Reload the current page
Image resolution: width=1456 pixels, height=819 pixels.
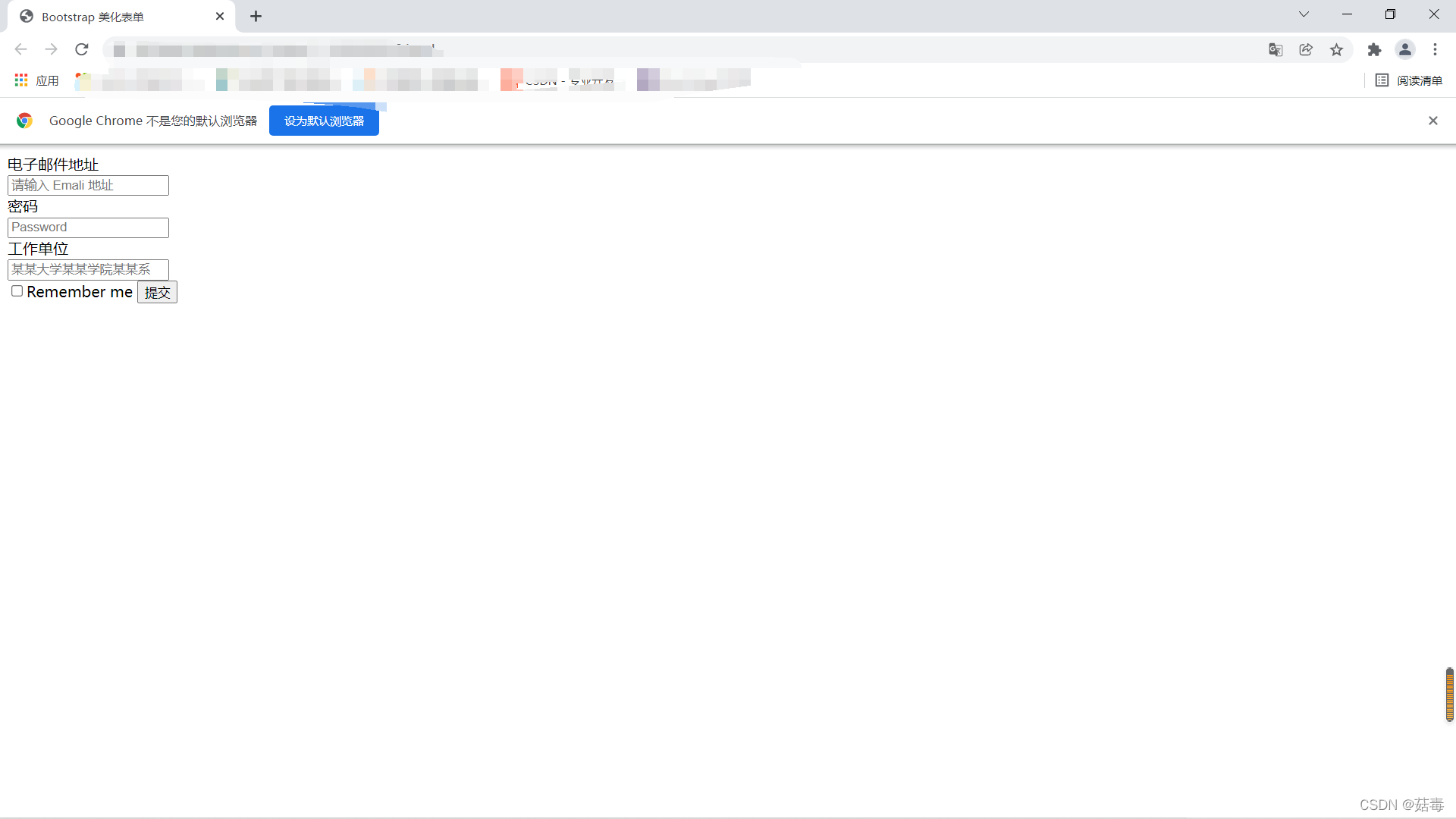82,49
